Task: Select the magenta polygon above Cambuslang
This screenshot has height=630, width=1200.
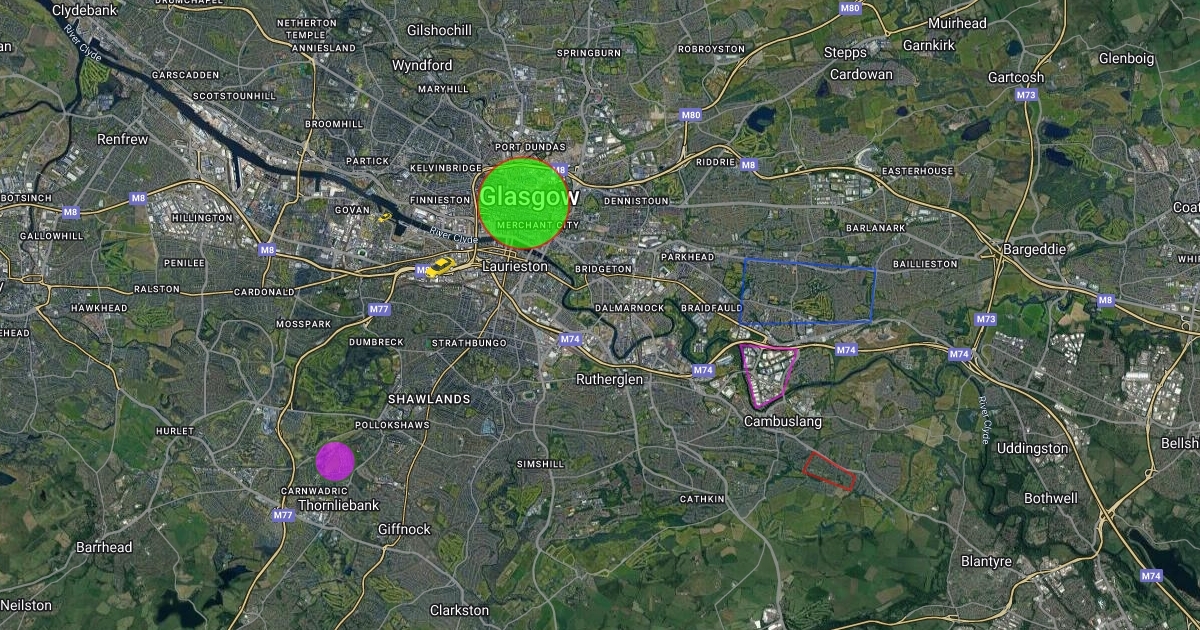Action: click(x=768, y=375)
